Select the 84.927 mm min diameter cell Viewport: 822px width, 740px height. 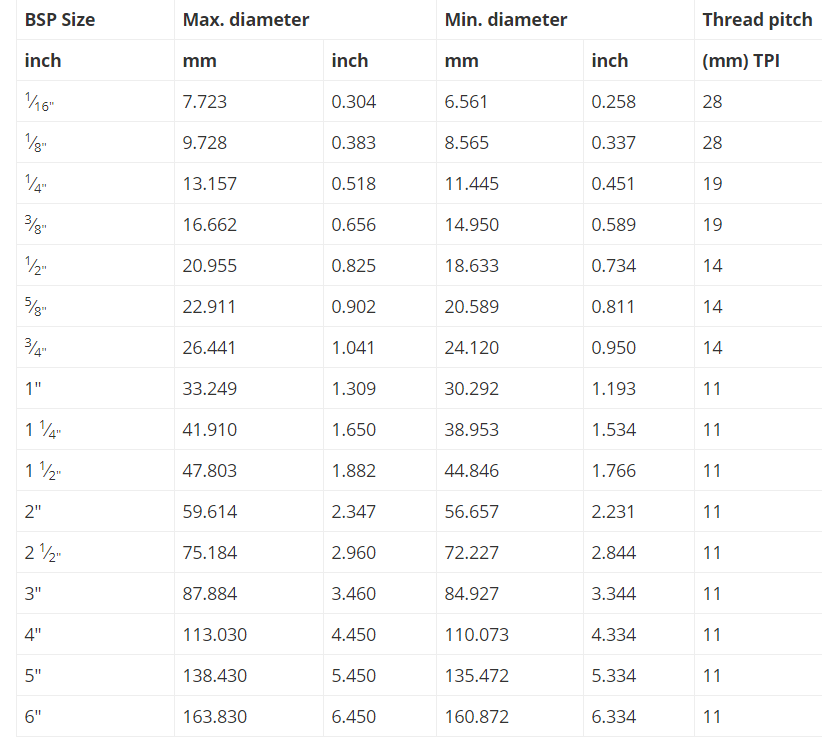coord(510,593)
